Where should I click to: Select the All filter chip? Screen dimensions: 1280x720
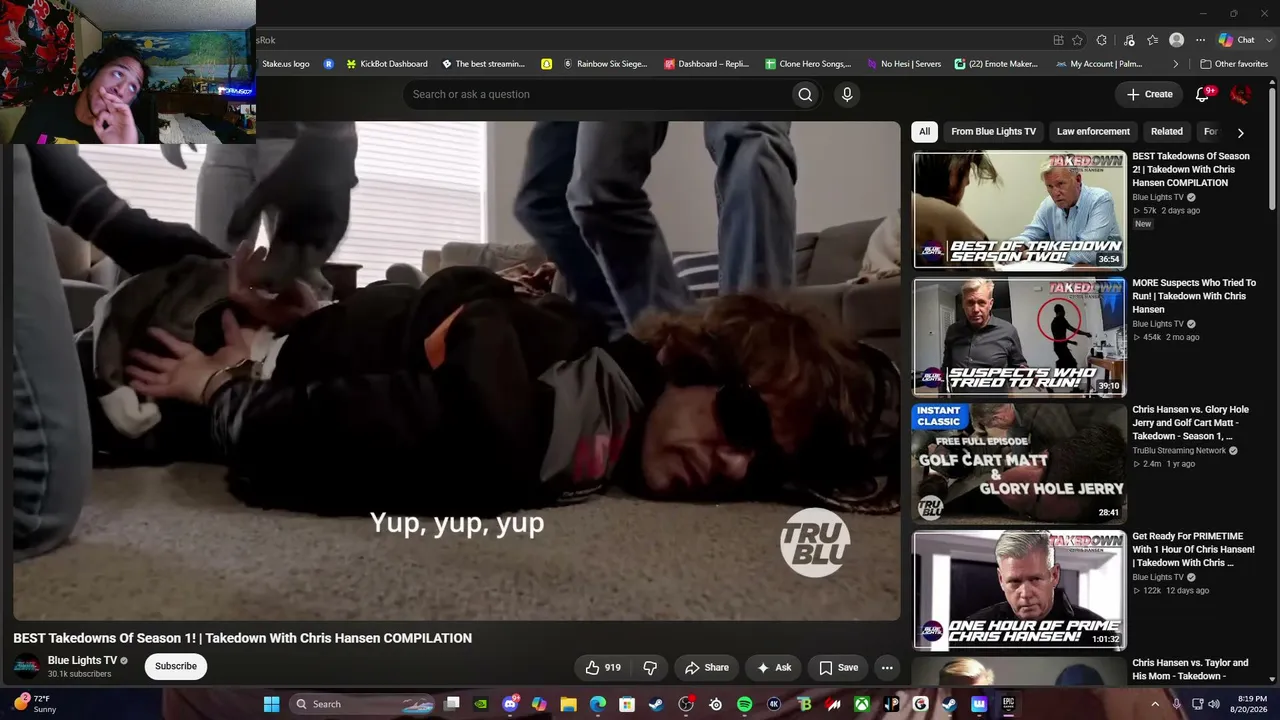coord(925,131)
